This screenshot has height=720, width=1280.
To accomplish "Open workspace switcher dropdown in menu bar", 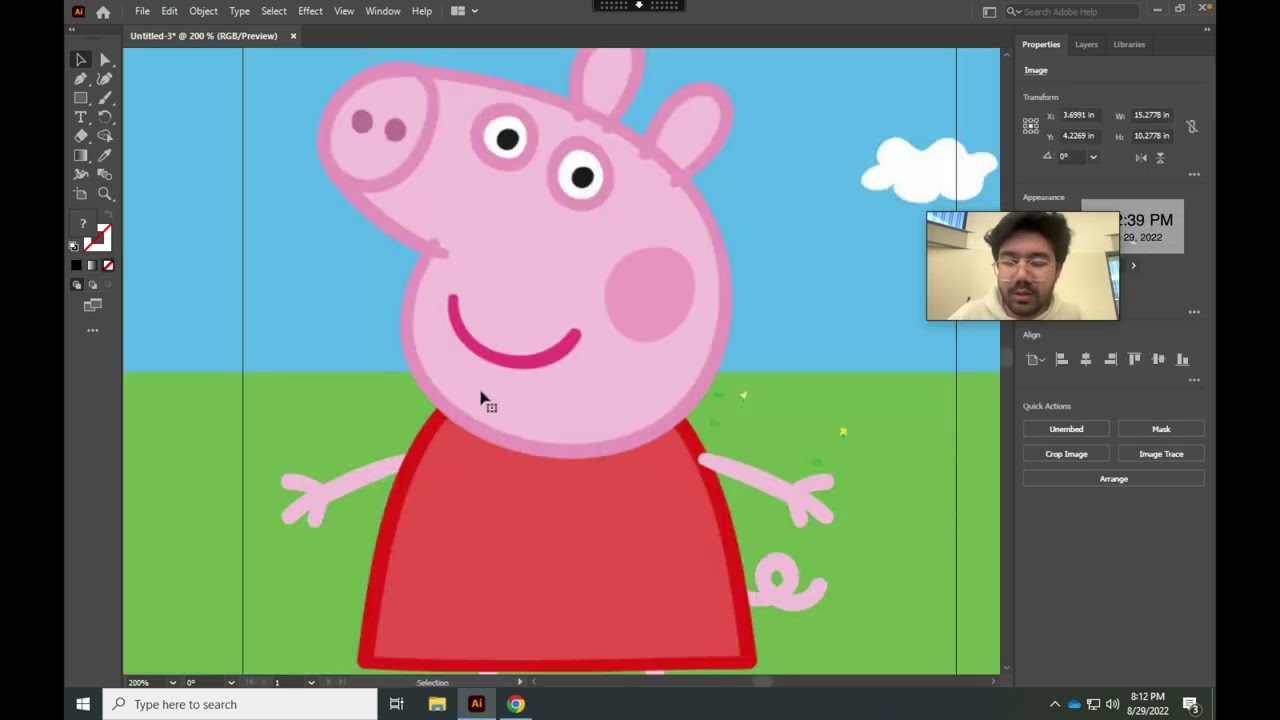I will pos(464,11).
